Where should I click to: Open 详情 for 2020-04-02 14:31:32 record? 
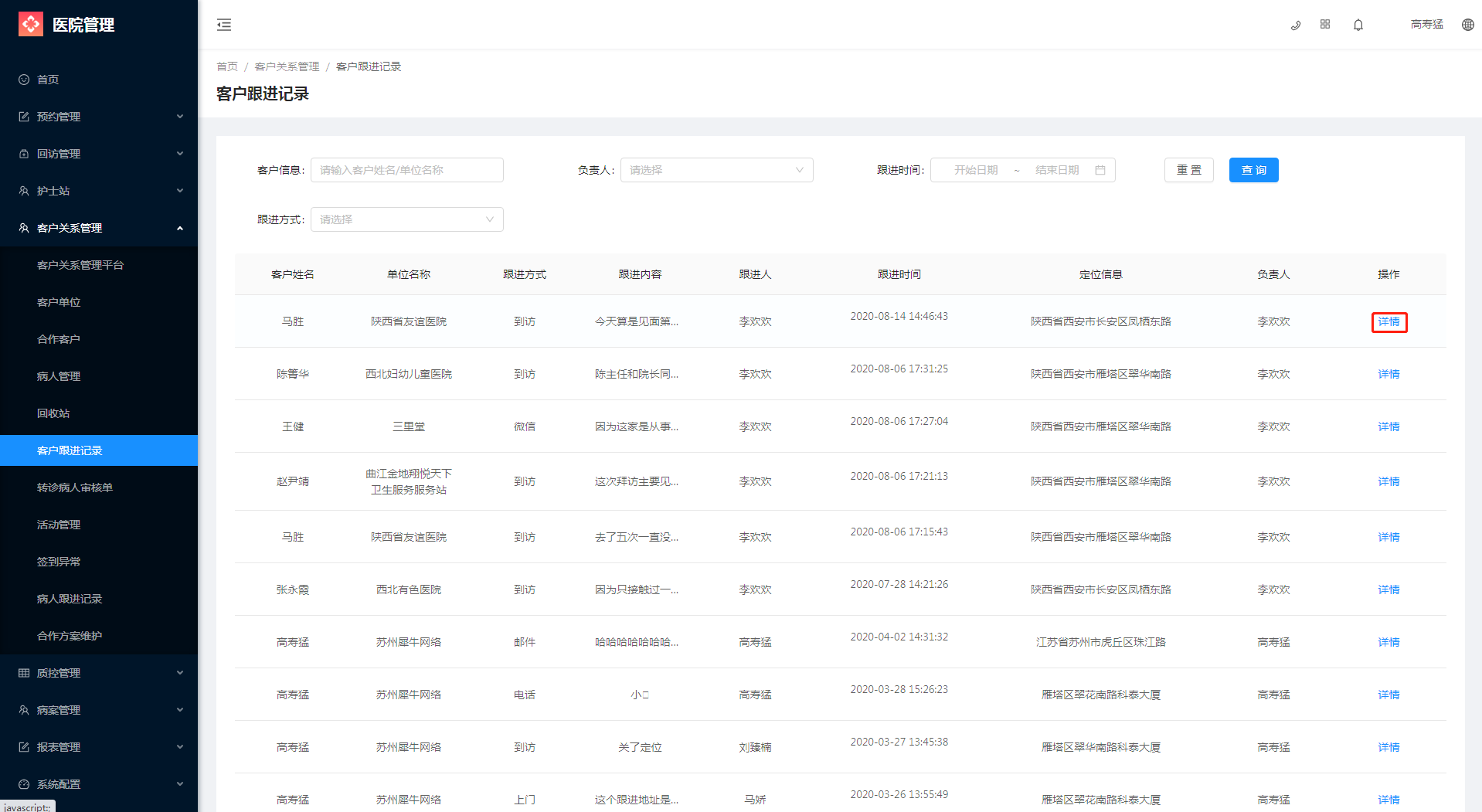pyautogui.click(x=1389, y=642)
